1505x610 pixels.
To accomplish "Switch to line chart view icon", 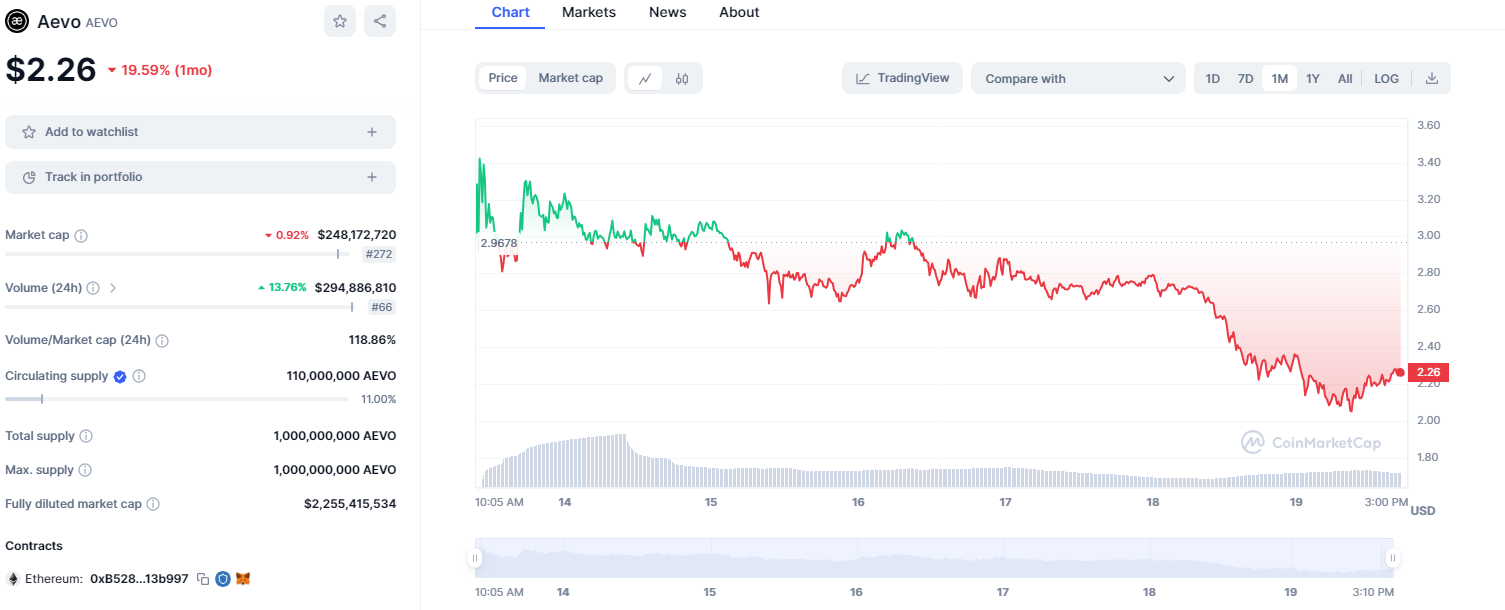I will (645, 78).
